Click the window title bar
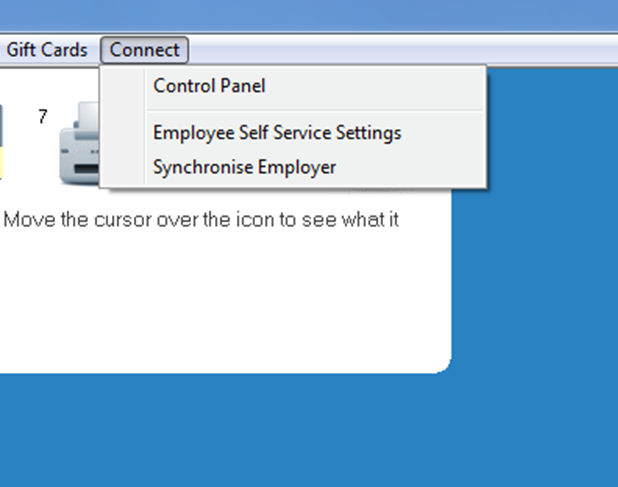The image size is (618, 487). tap(309, 16)
